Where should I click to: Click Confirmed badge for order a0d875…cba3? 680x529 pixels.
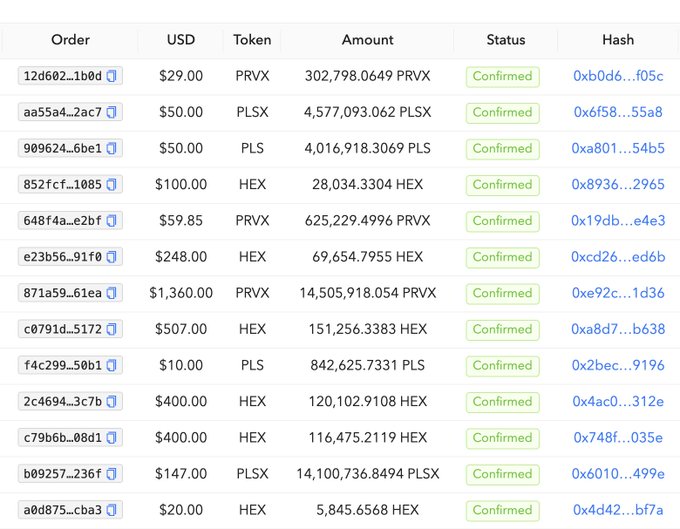pos(503,510)
